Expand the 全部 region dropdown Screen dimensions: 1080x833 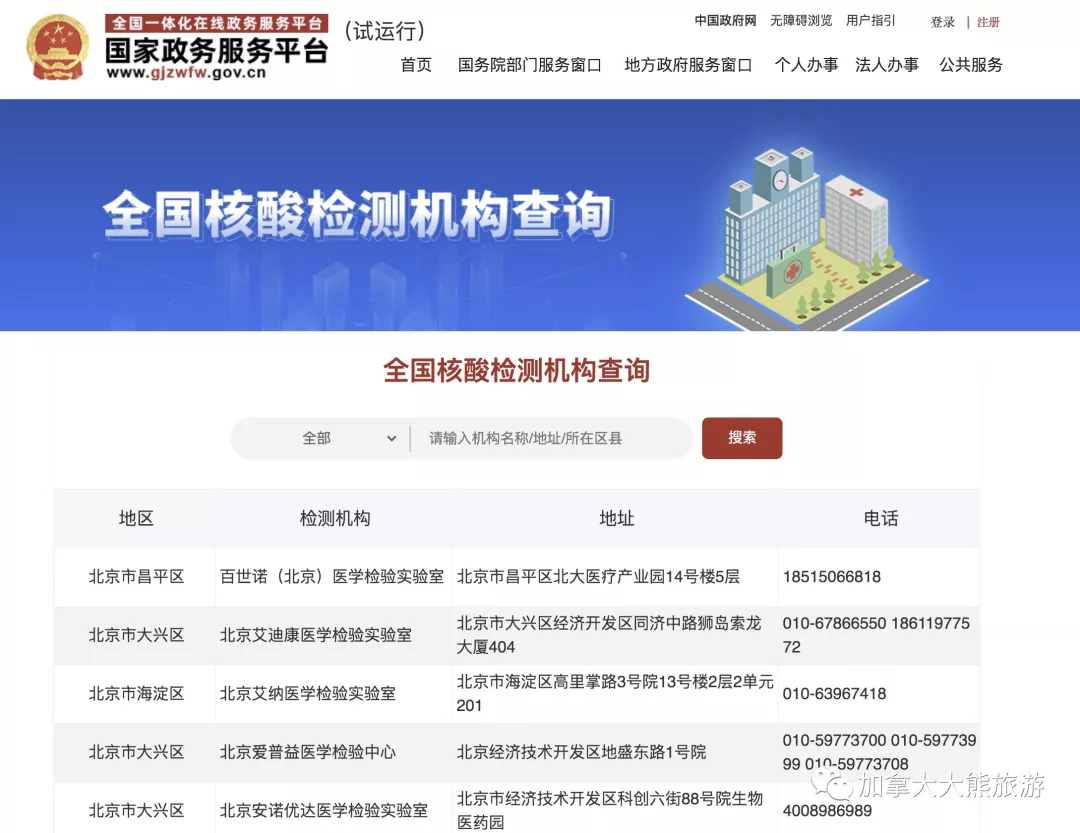[x=320, y=438]
